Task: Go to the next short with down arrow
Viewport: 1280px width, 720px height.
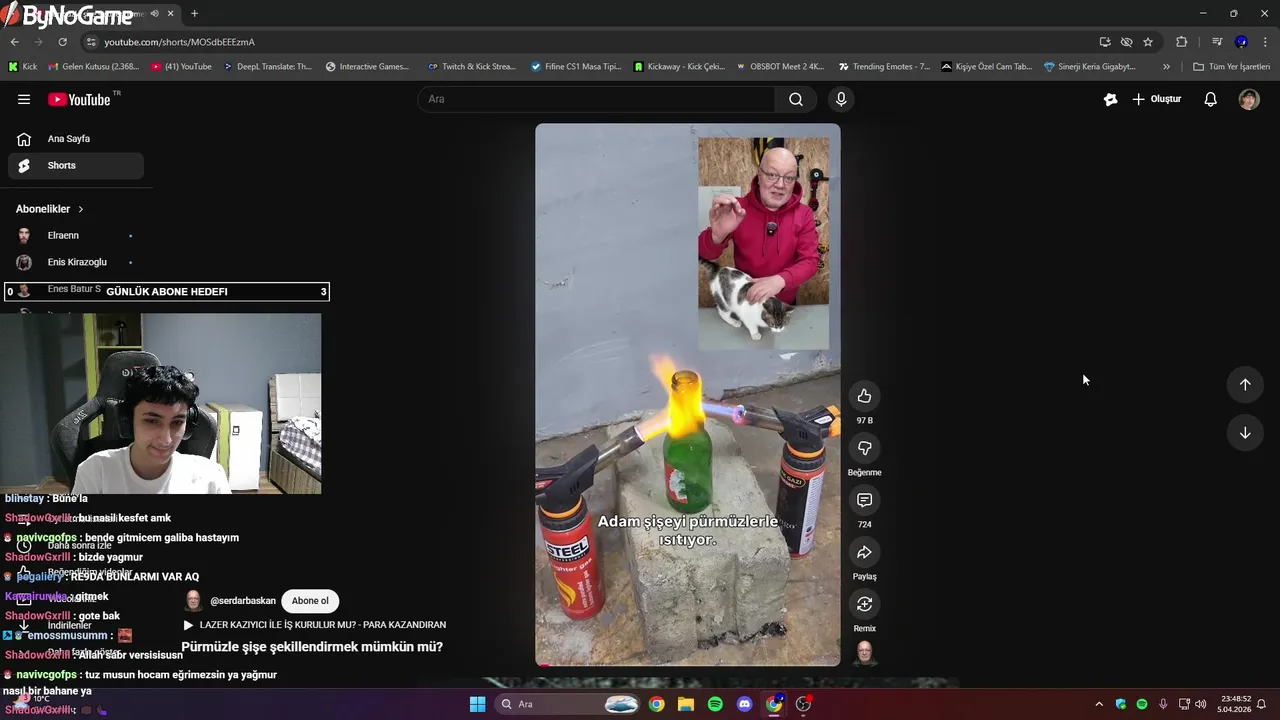Action: (1245, 433)
